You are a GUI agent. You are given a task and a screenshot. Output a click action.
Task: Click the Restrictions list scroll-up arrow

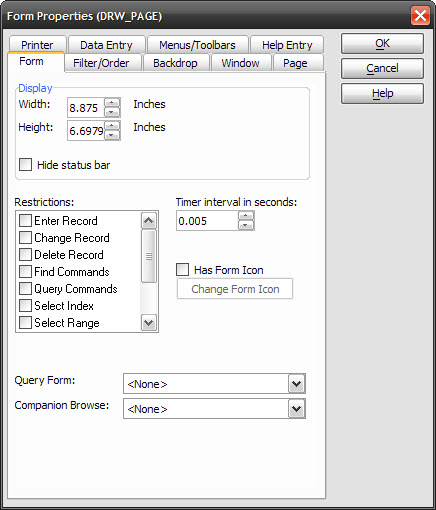(148, 220)
